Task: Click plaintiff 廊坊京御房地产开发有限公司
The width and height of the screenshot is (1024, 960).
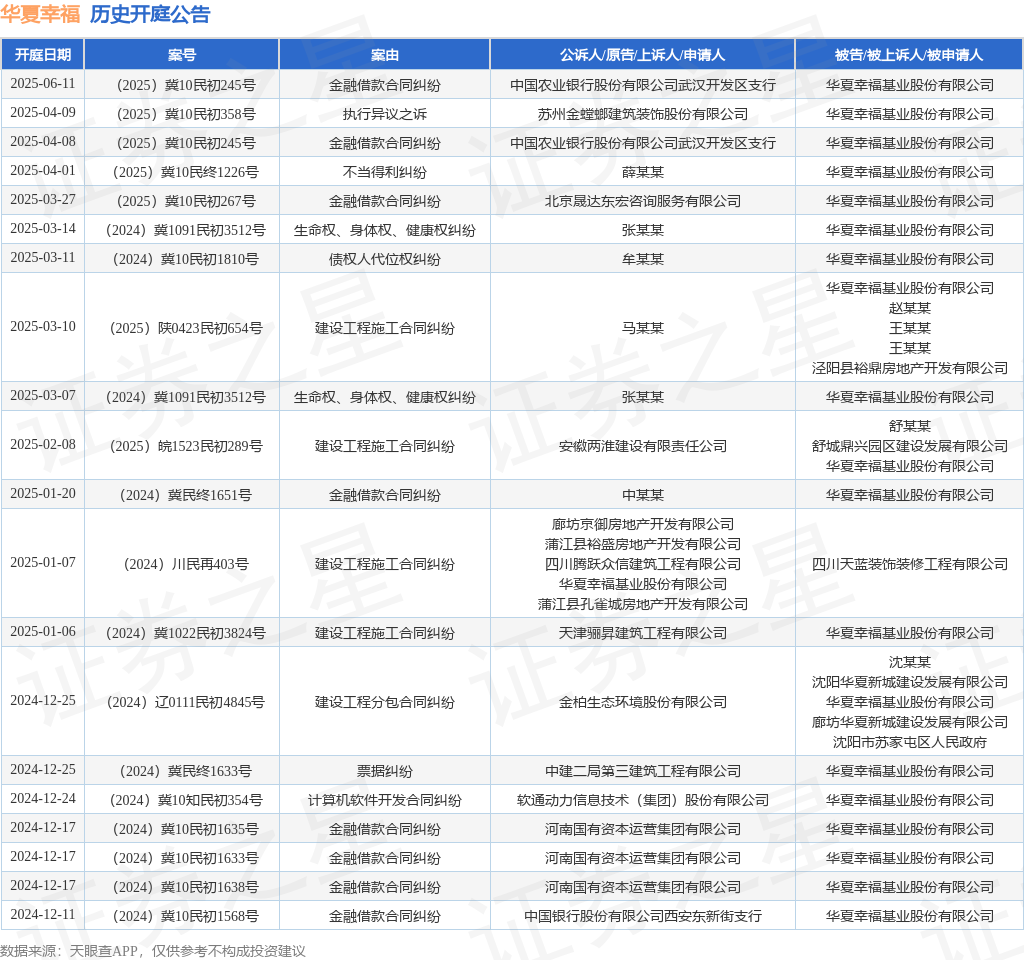Action: coord(643,524)
